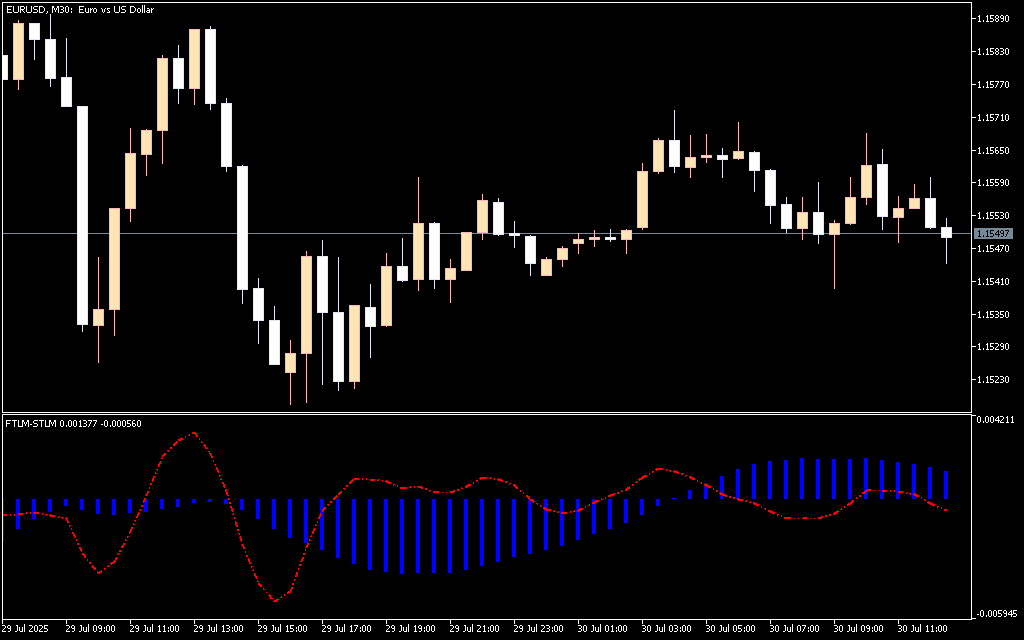Click the 30 Jul 01:00 time label
1024x640 pixels.
602,629
